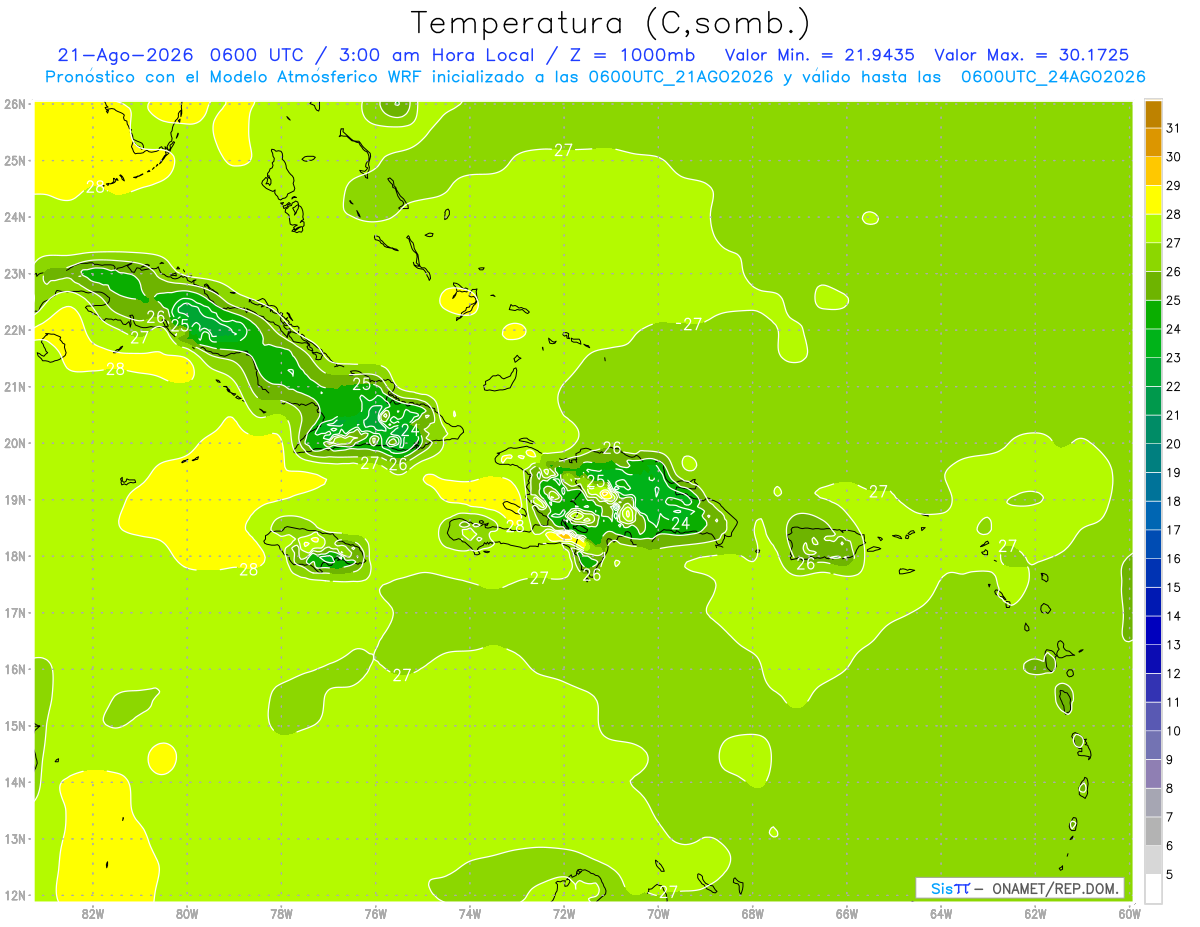Click the 15N latitude axis label
The height and width of the screenshot is (927, 1200).
(x=14, y=725)
